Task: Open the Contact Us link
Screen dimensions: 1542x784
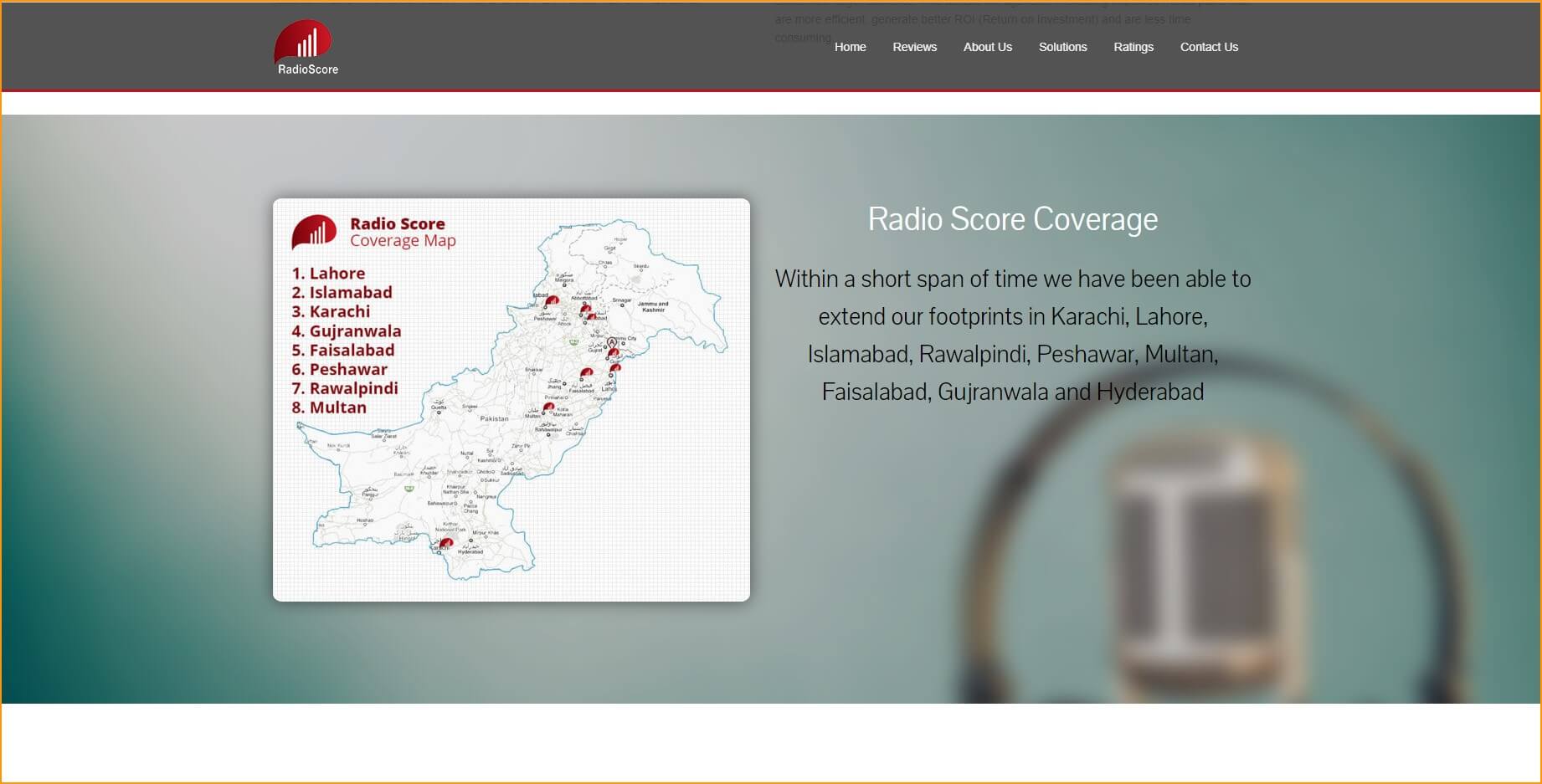Action: pyautogui.click(x=1208, y=47)
